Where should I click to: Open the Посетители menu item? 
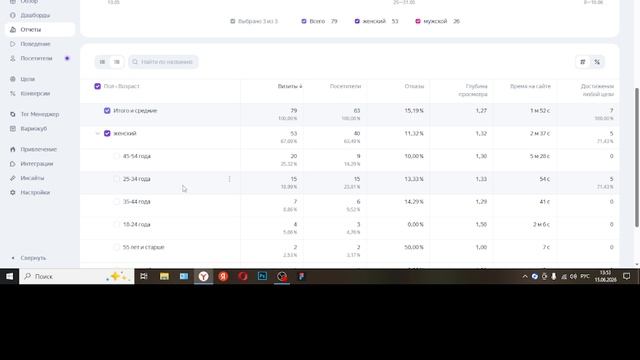click(36, 58)
